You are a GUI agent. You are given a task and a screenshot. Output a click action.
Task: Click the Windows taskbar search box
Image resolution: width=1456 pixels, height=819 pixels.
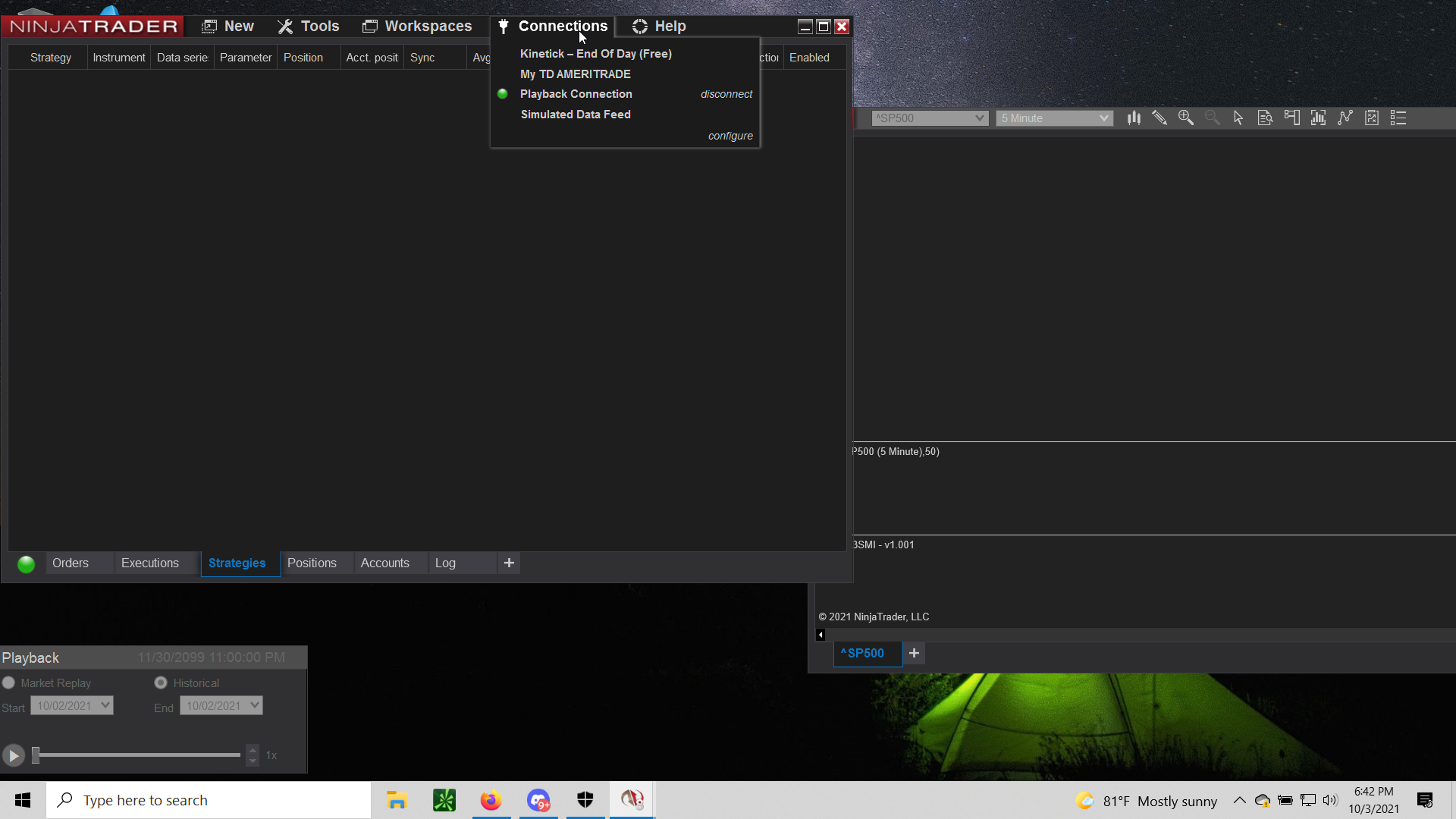click(x=209, y=801)
